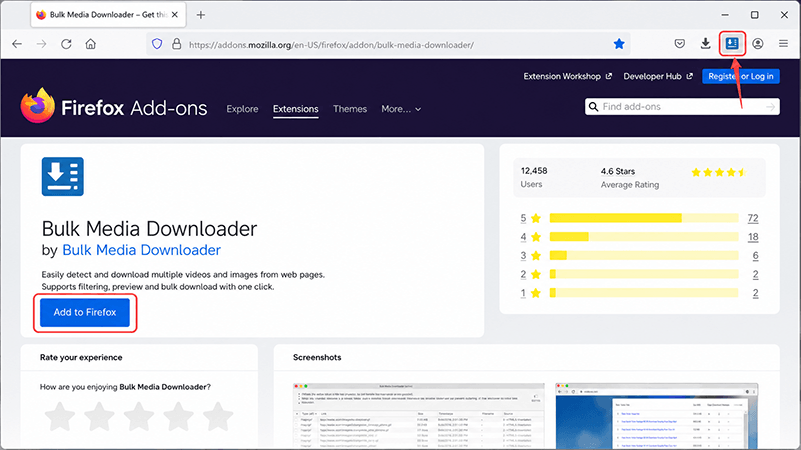Rate the add-on four stars
The image size is (801, 450).
tap(178, 416)
